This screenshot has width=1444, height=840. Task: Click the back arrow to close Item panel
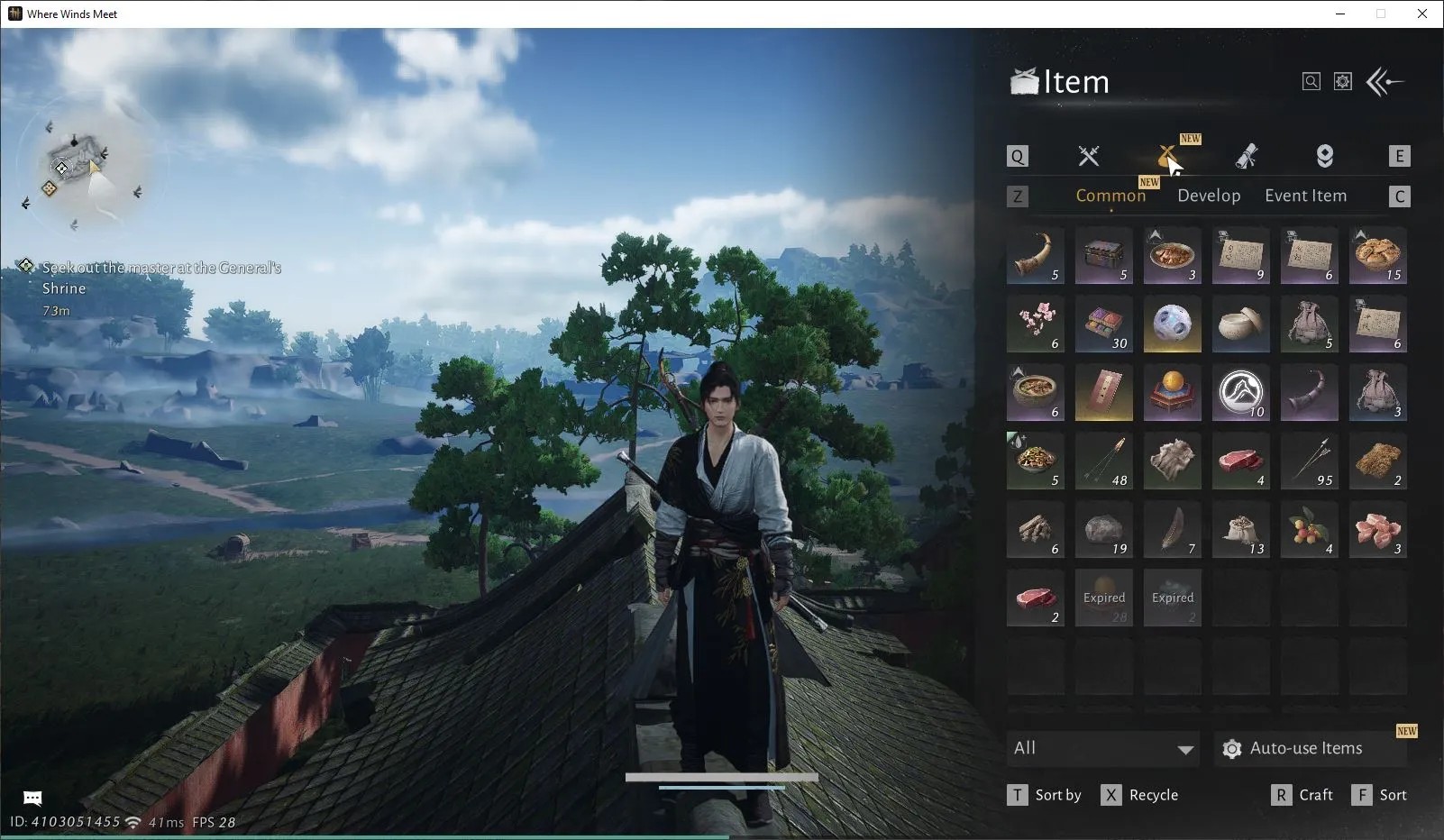click(1385, 82)
